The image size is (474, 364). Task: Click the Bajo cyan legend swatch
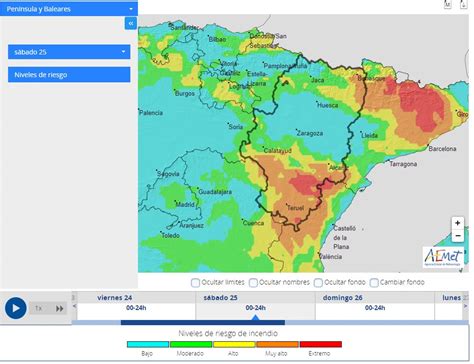[148, 344]
